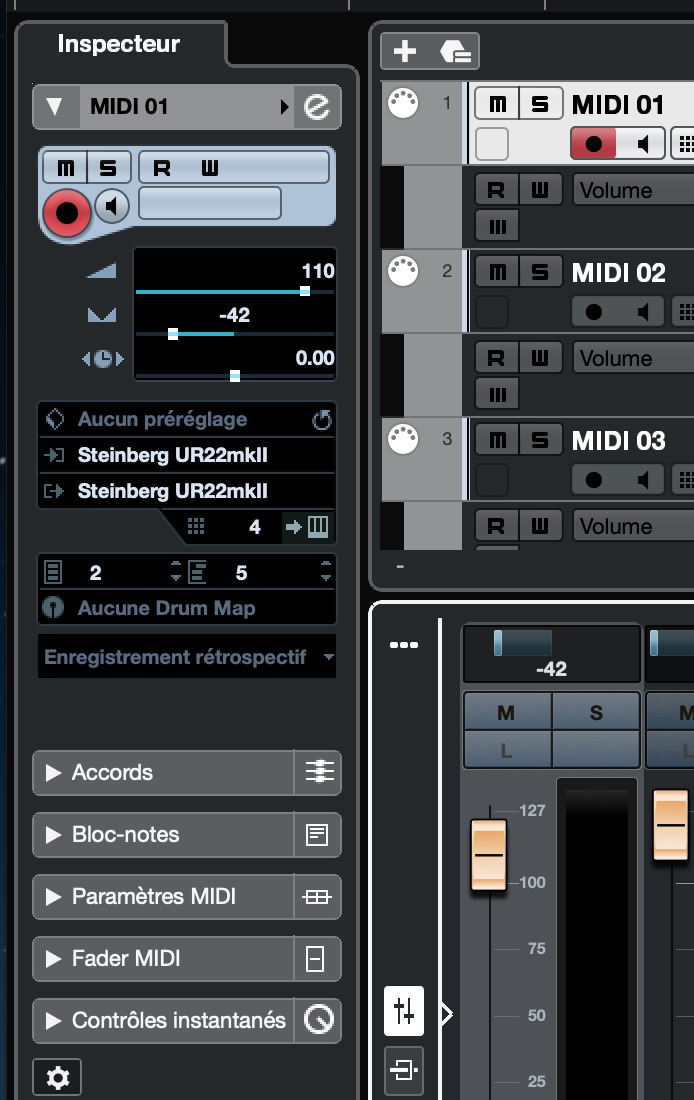Click the Add Track plus icon
Viewport: 694px width, 1100px height.
pyautogui.click(x=404, y=51)
